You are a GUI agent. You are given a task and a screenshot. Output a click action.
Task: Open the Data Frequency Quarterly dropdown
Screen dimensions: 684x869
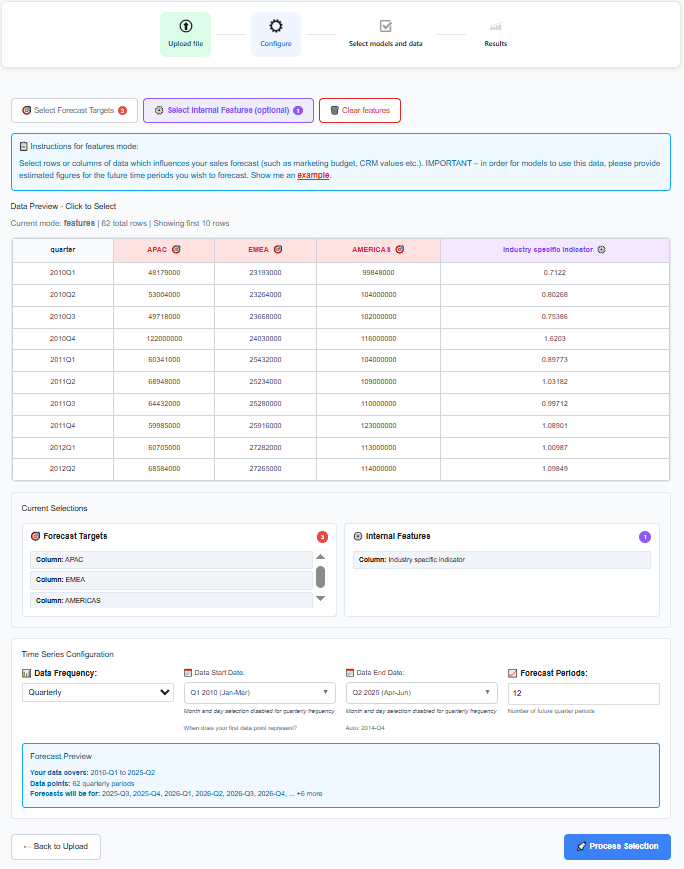[98, 692]
